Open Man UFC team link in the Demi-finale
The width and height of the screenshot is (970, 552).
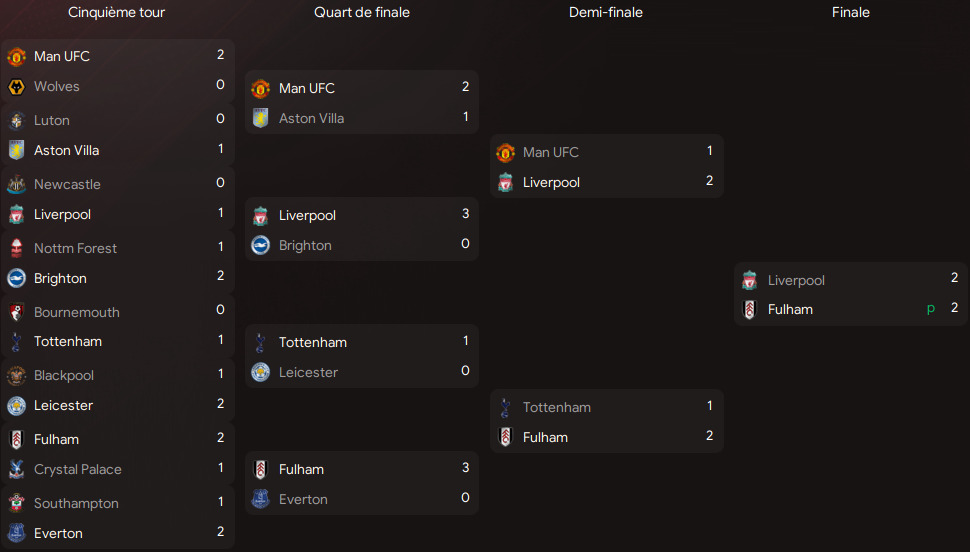click(x=550, y=152)
